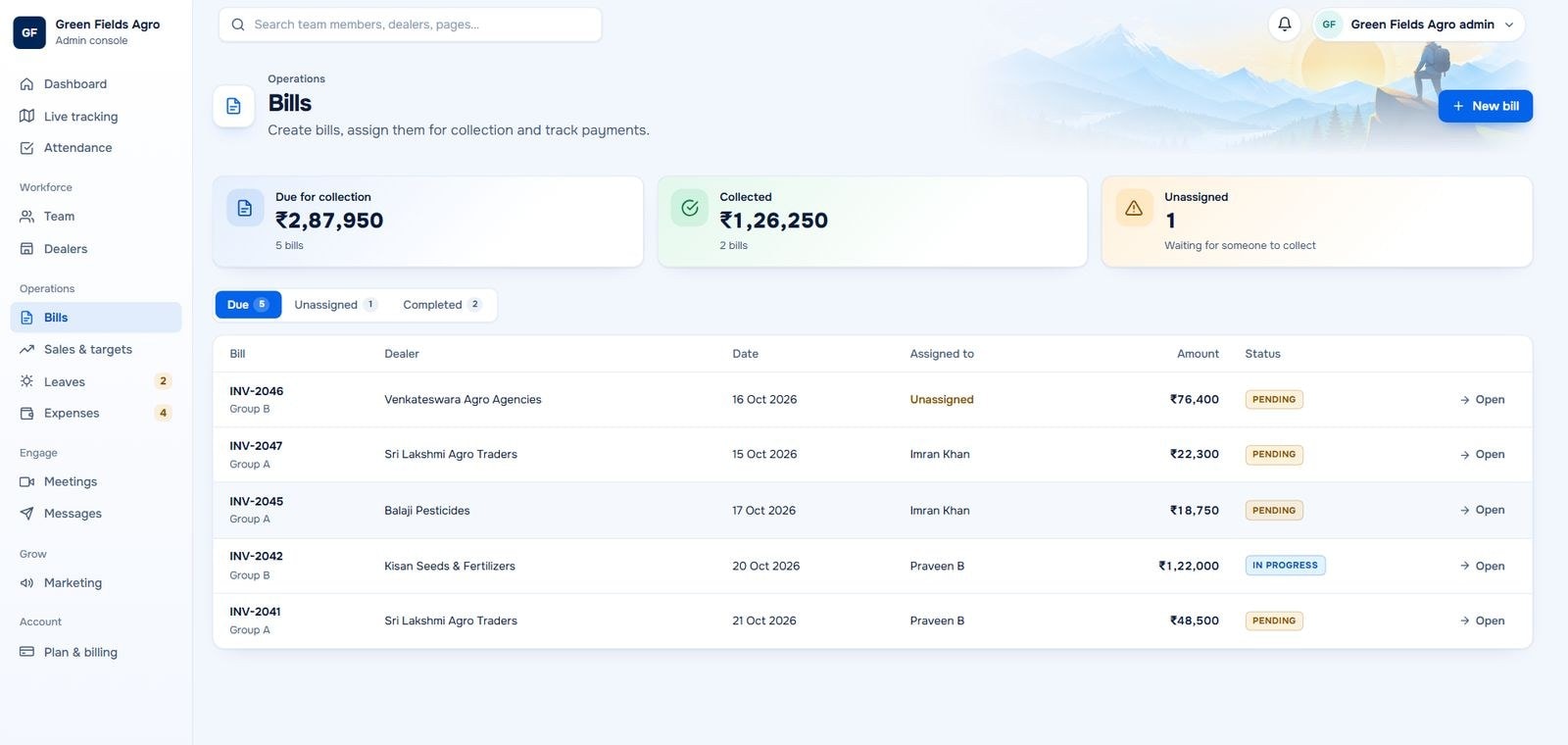This screenshot has width=1568, height=745.
Task: Open bill INV-2045
Action: (1482, 510)
